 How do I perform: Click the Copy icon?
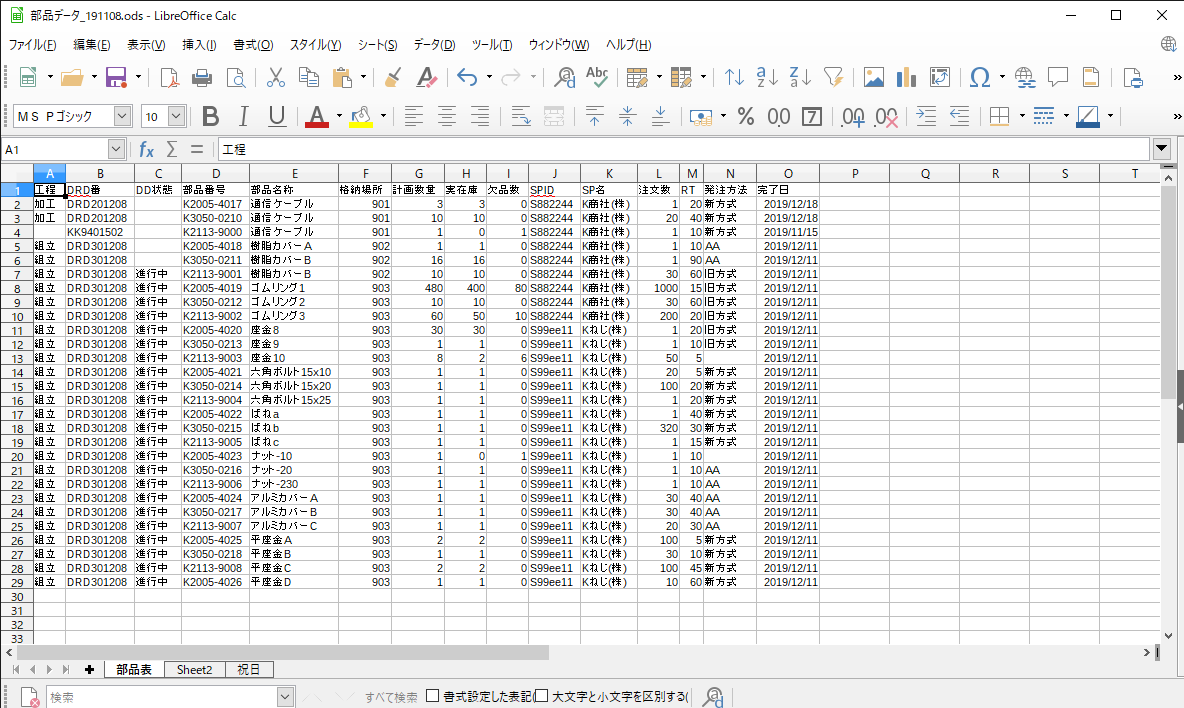pos(309,77)
